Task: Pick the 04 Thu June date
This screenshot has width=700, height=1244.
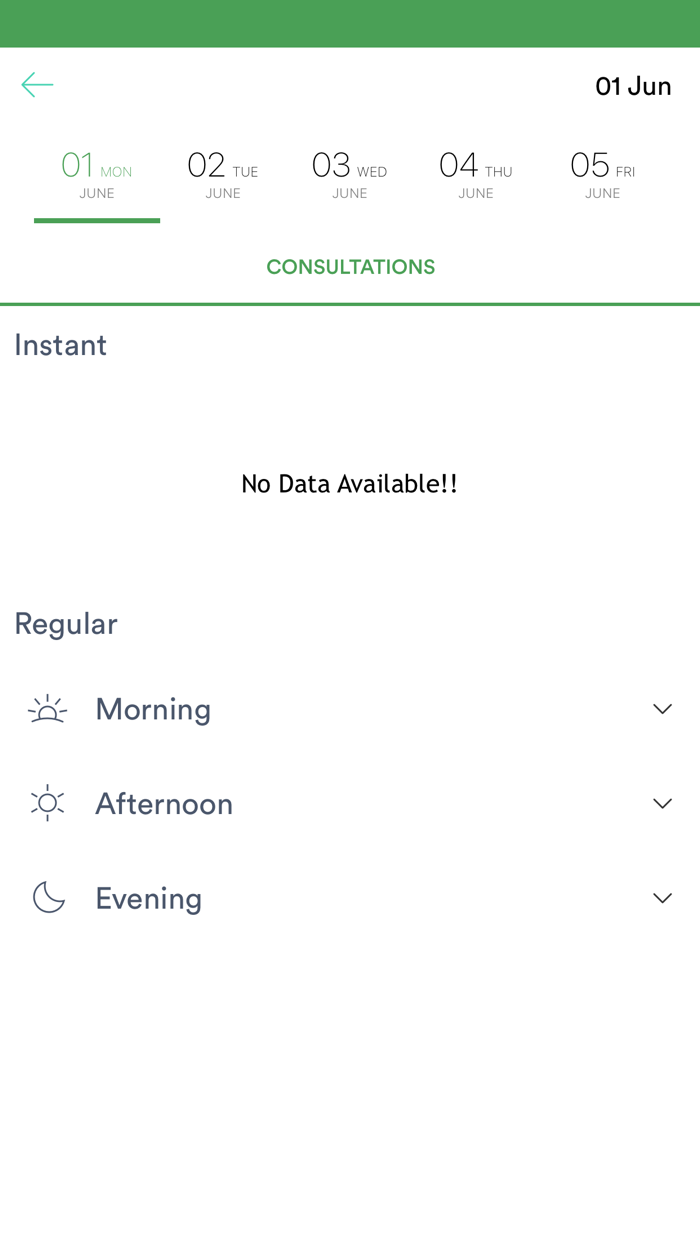Action: [x=476, y=175]
